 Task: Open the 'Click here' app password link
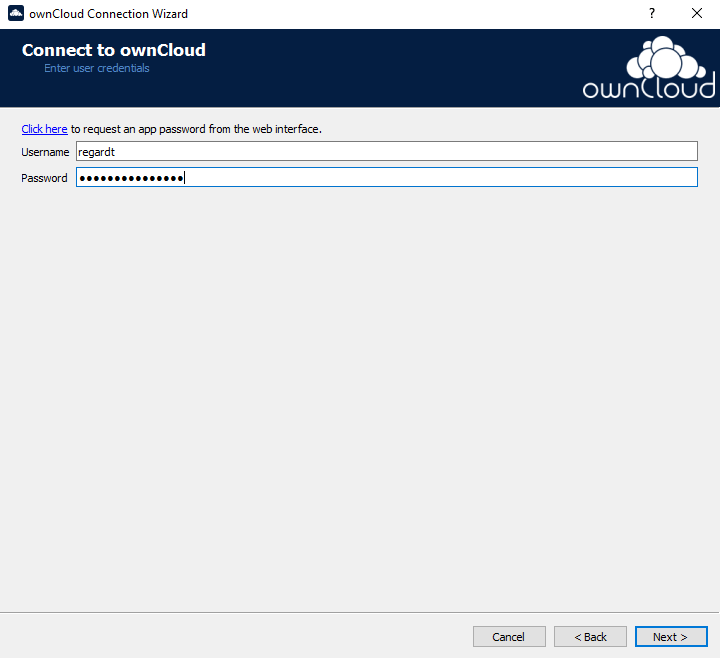(x=44, y=129)
